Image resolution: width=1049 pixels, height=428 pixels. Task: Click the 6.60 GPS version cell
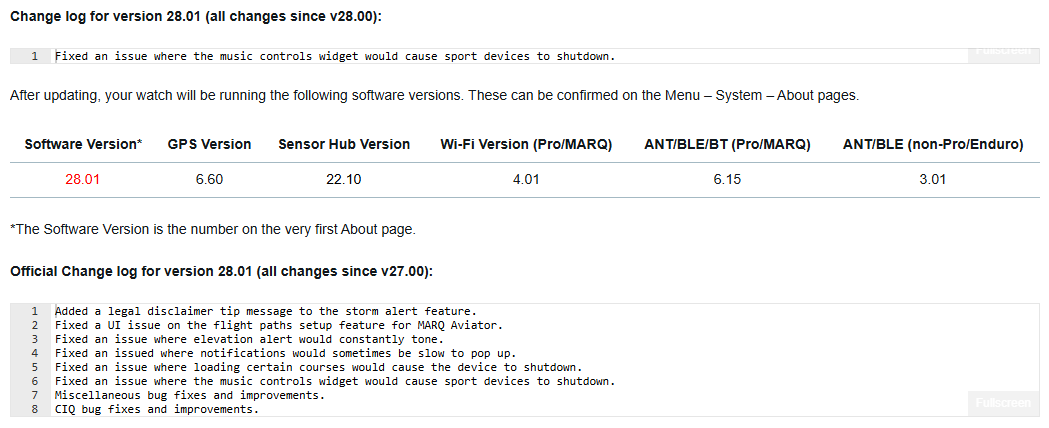(210, 180)
